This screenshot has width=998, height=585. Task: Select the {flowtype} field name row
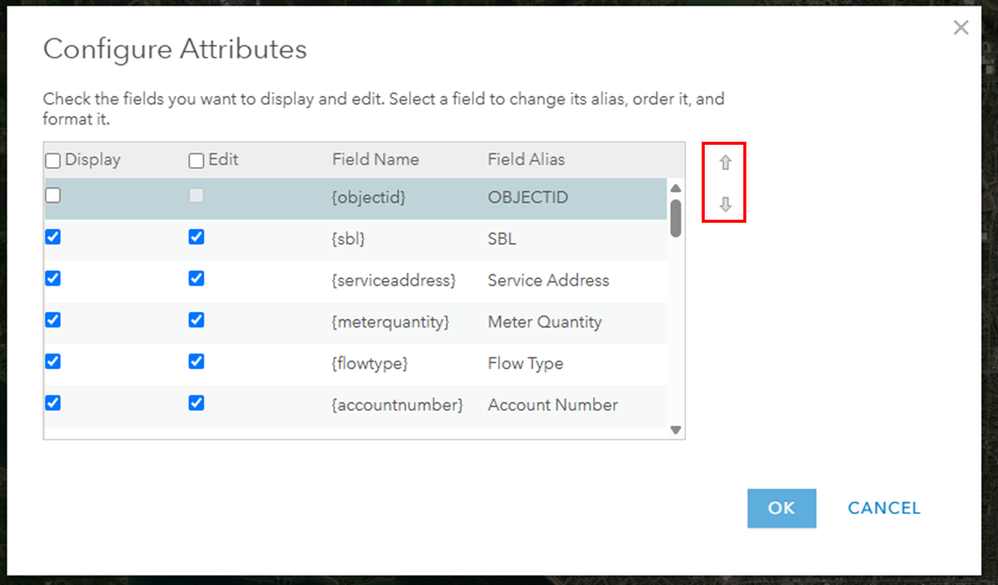tap(369, 363)
